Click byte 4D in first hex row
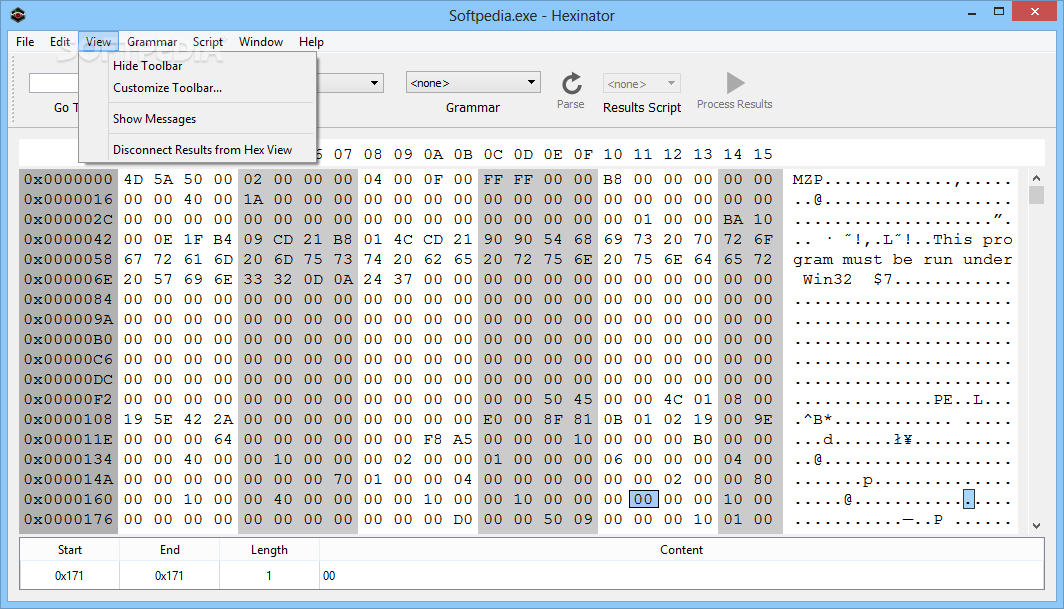Screen dimensions: 1064x609 coord(133,179)
